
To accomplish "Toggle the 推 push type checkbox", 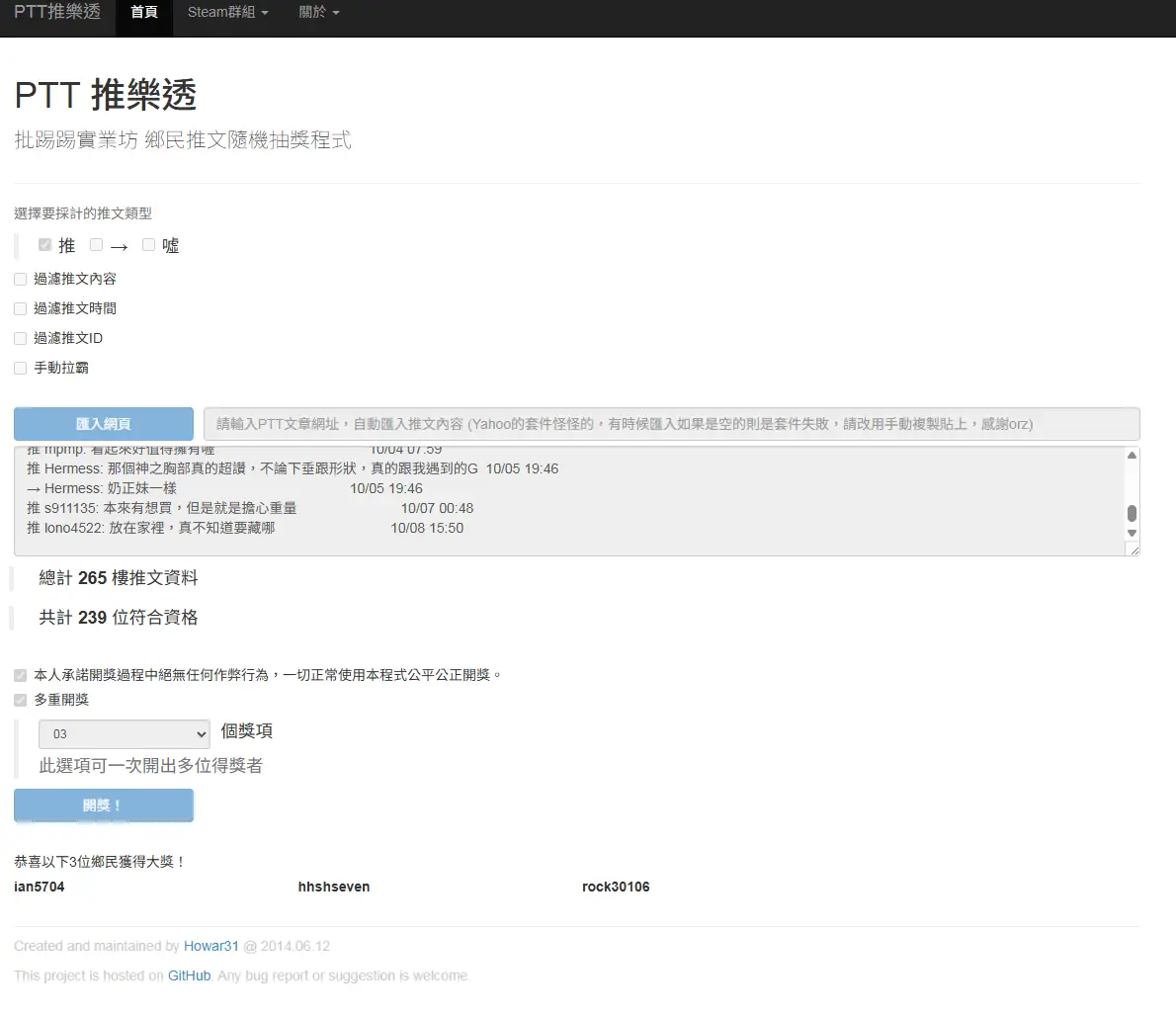I will pos(45,245).
